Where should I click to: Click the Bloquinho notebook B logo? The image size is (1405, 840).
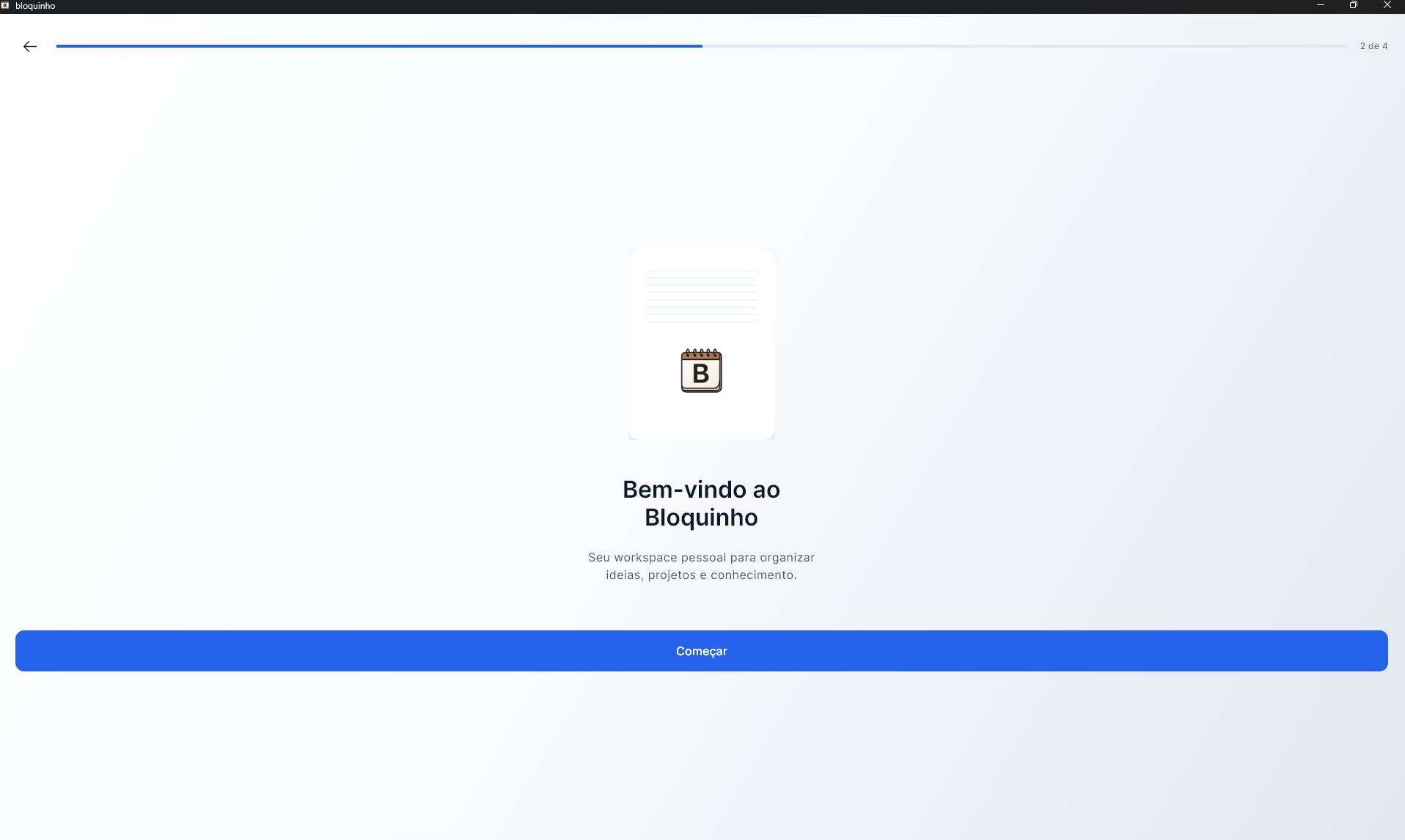coord(701,371)
